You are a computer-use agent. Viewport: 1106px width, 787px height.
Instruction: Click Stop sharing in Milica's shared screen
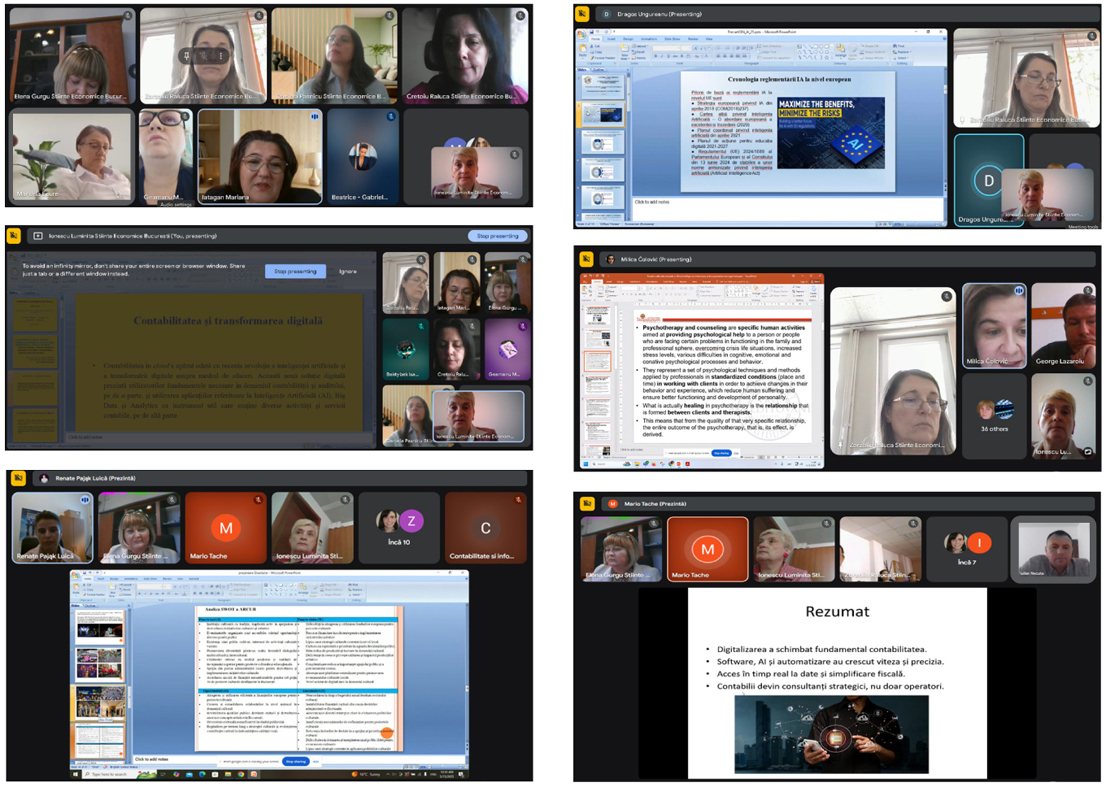pos(721,453)
